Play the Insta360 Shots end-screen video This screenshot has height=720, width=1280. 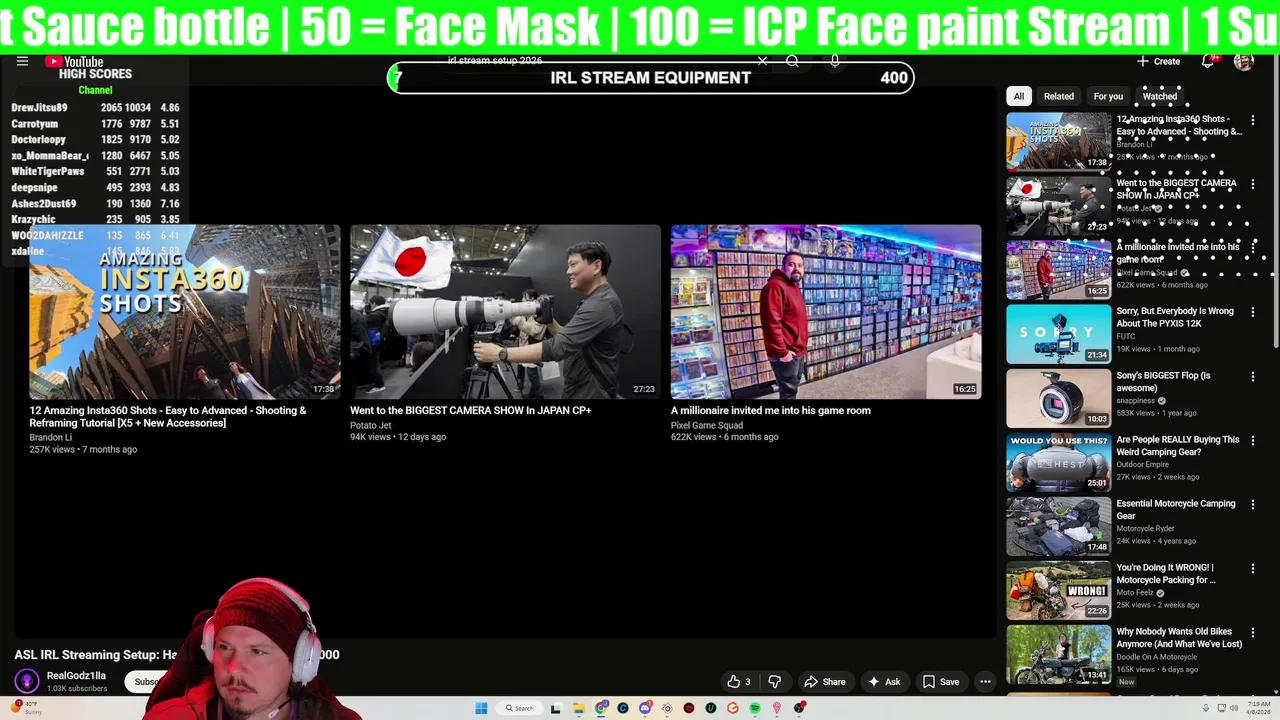click(x=185, y=311)
